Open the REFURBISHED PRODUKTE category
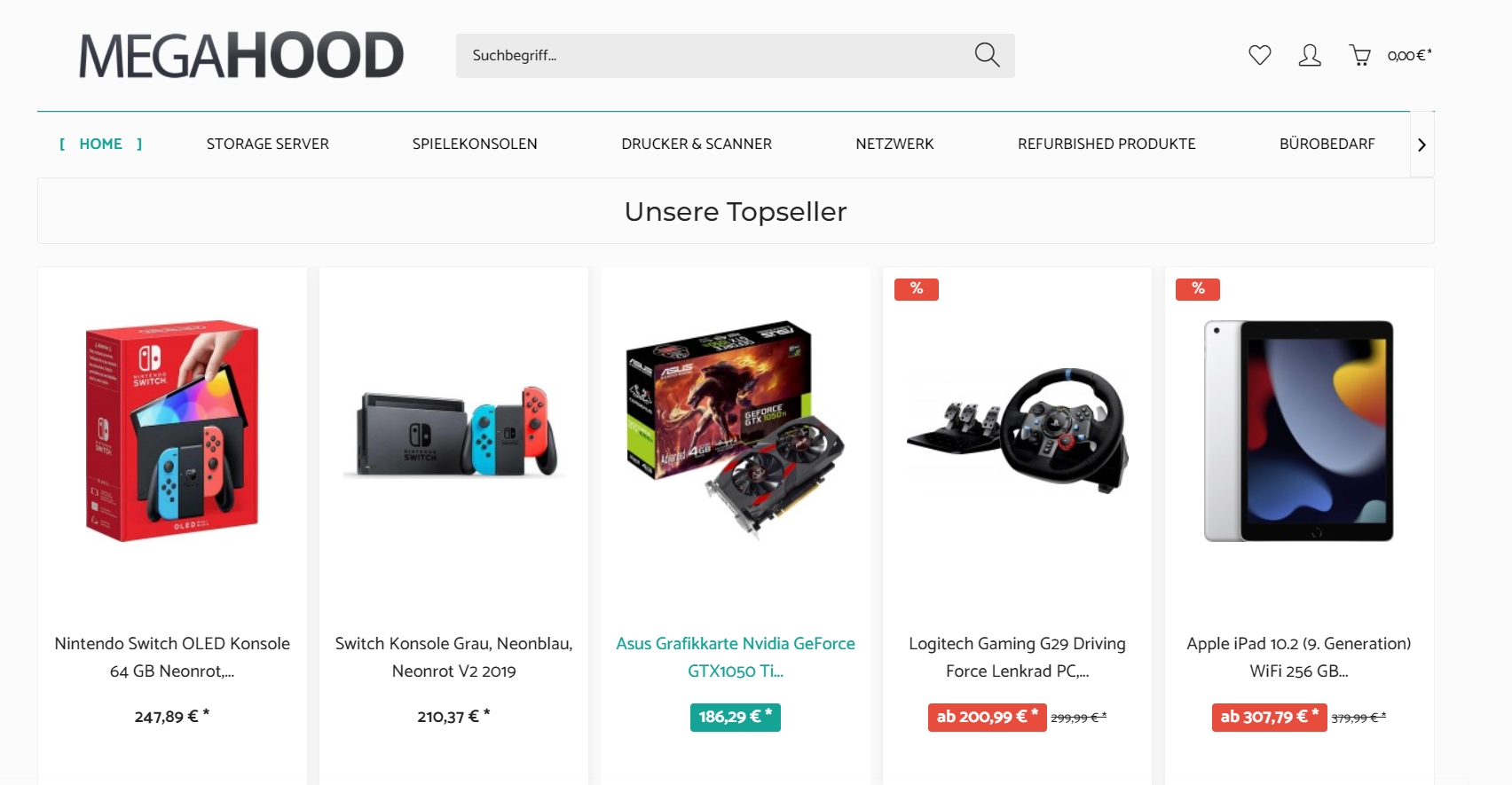 [x=1106, y=144]
